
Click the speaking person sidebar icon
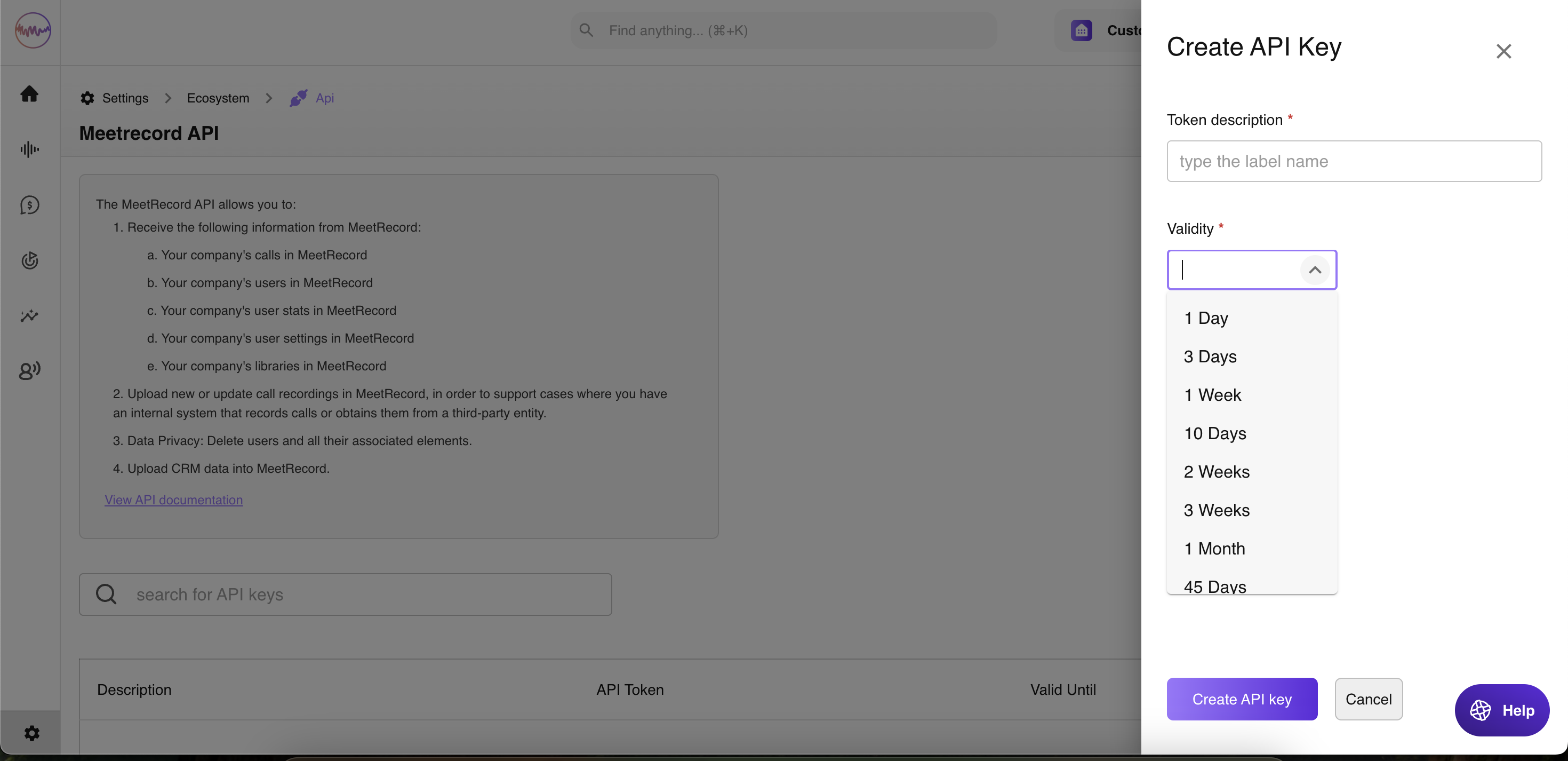coord(29,370)
